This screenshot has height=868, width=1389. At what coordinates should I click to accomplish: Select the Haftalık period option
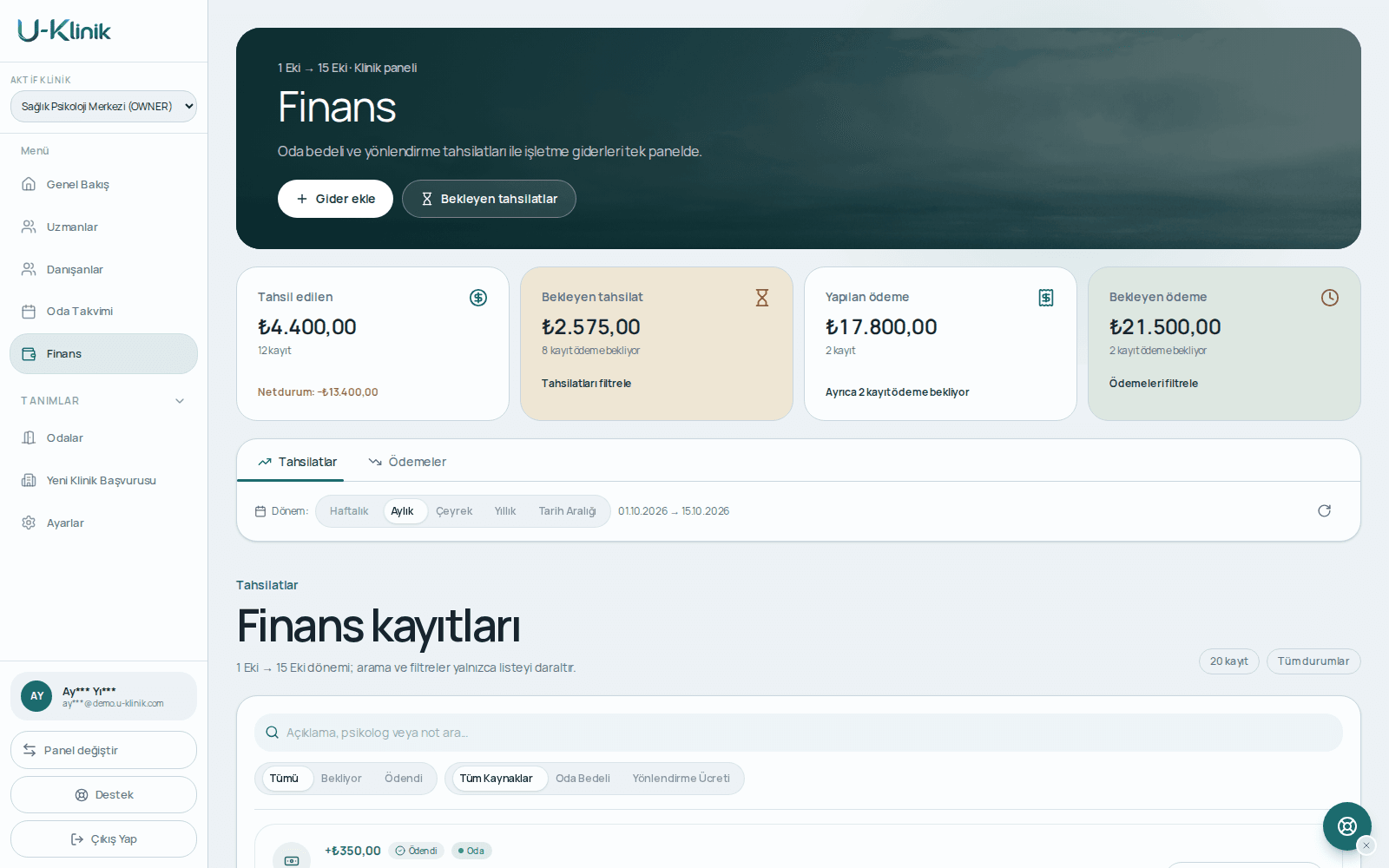coord(349,511)
